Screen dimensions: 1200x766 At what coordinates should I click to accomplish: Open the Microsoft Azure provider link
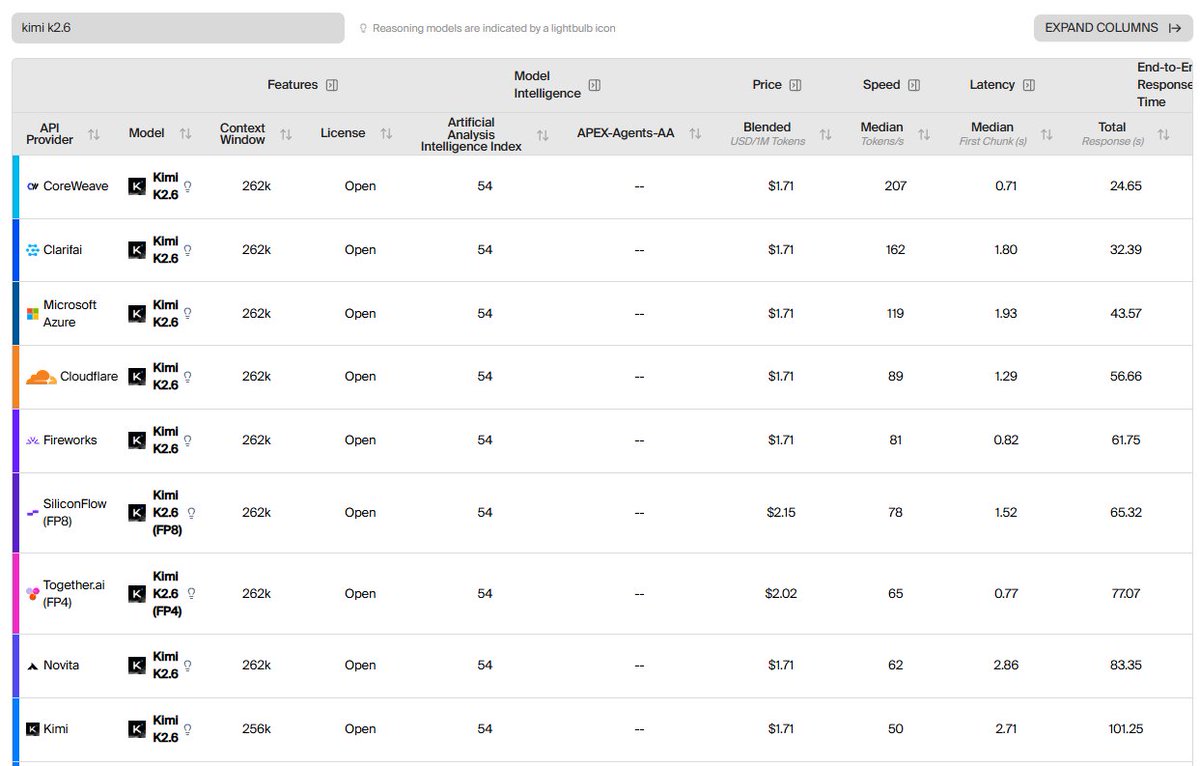pyautogui.click(x=70, y=314)
